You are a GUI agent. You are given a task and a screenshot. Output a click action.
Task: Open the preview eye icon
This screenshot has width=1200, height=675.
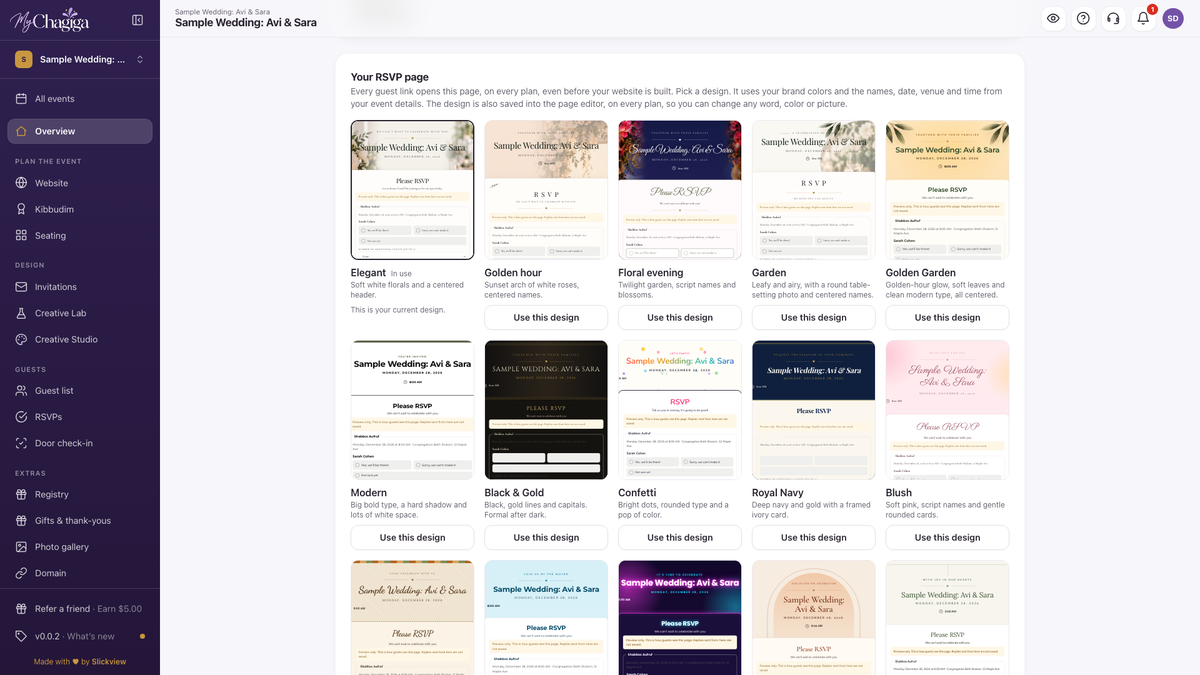click(1053, 18)
